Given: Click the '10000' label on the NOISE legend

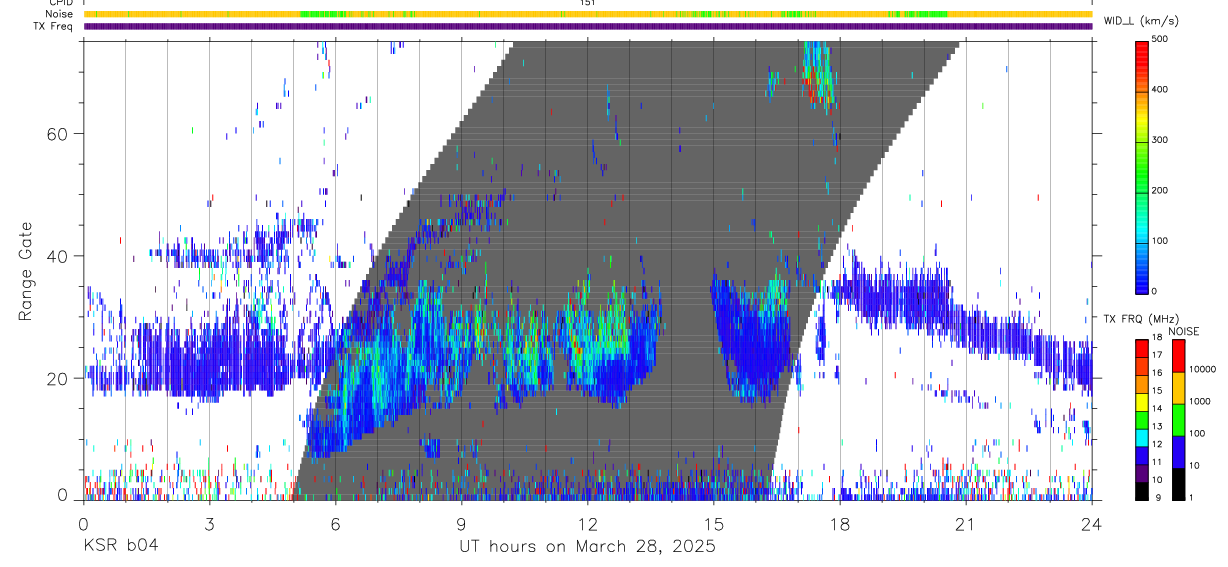Looking at the screenshot, I should (x=1202, y=369).
